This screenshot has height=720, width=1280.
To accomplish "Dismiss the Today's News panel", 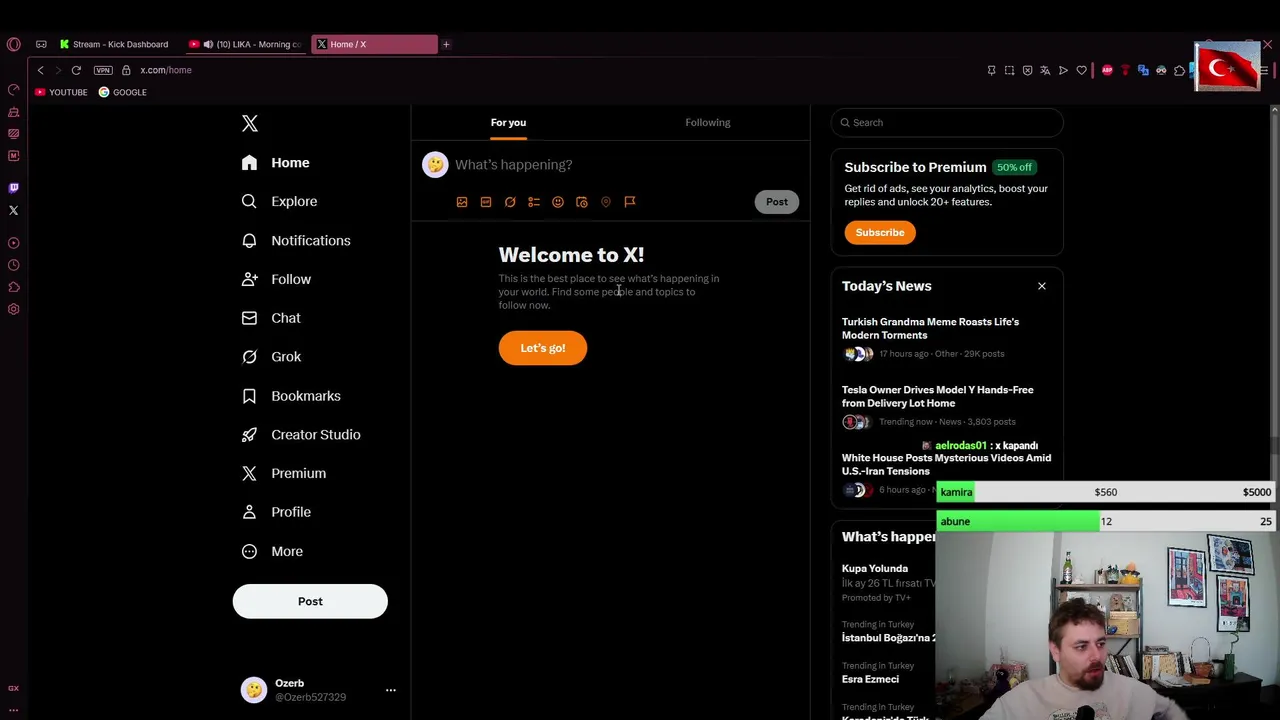I will pos(1042,286).
